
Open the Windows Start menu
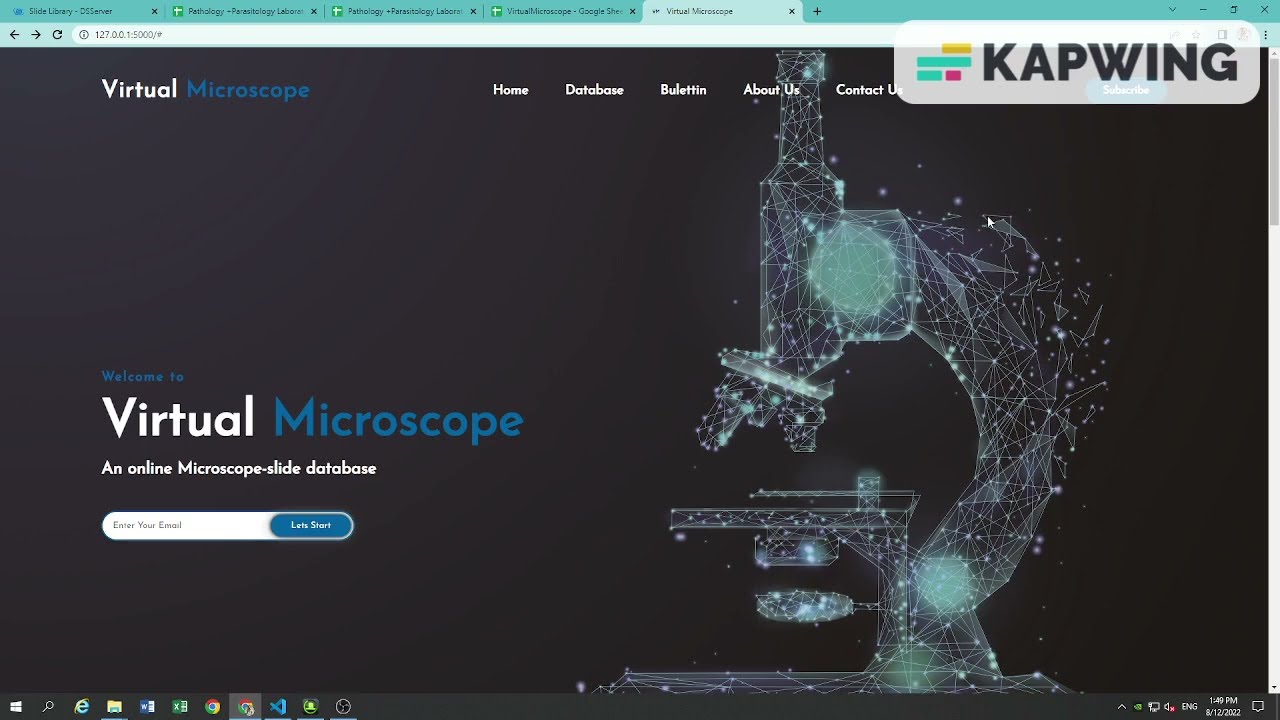[x=16, y=707]
